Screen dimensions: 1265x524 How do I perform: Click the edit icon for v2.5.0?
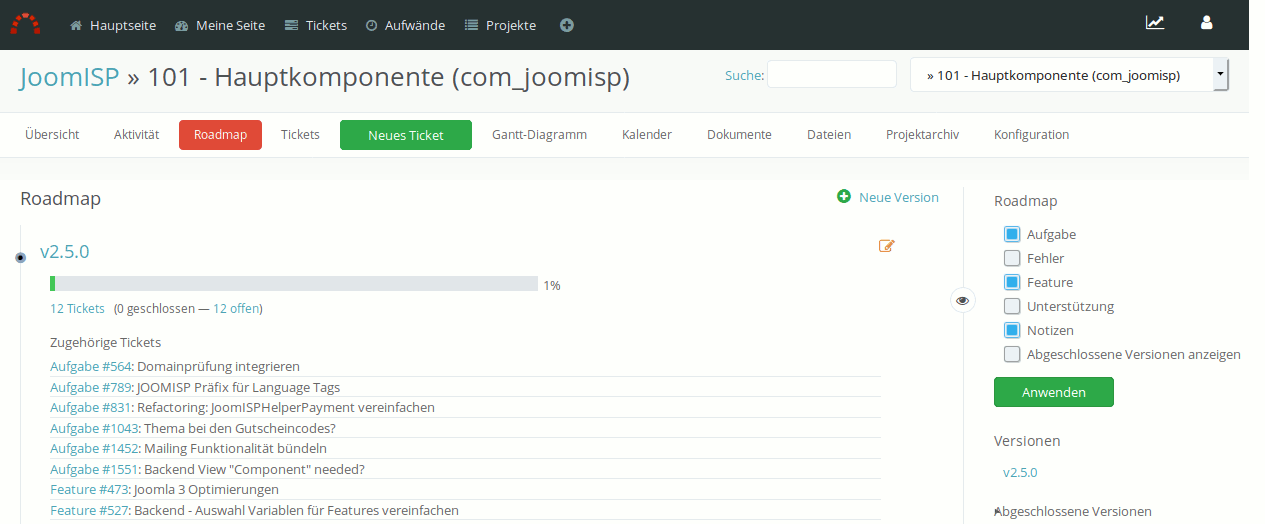point(887,245)
